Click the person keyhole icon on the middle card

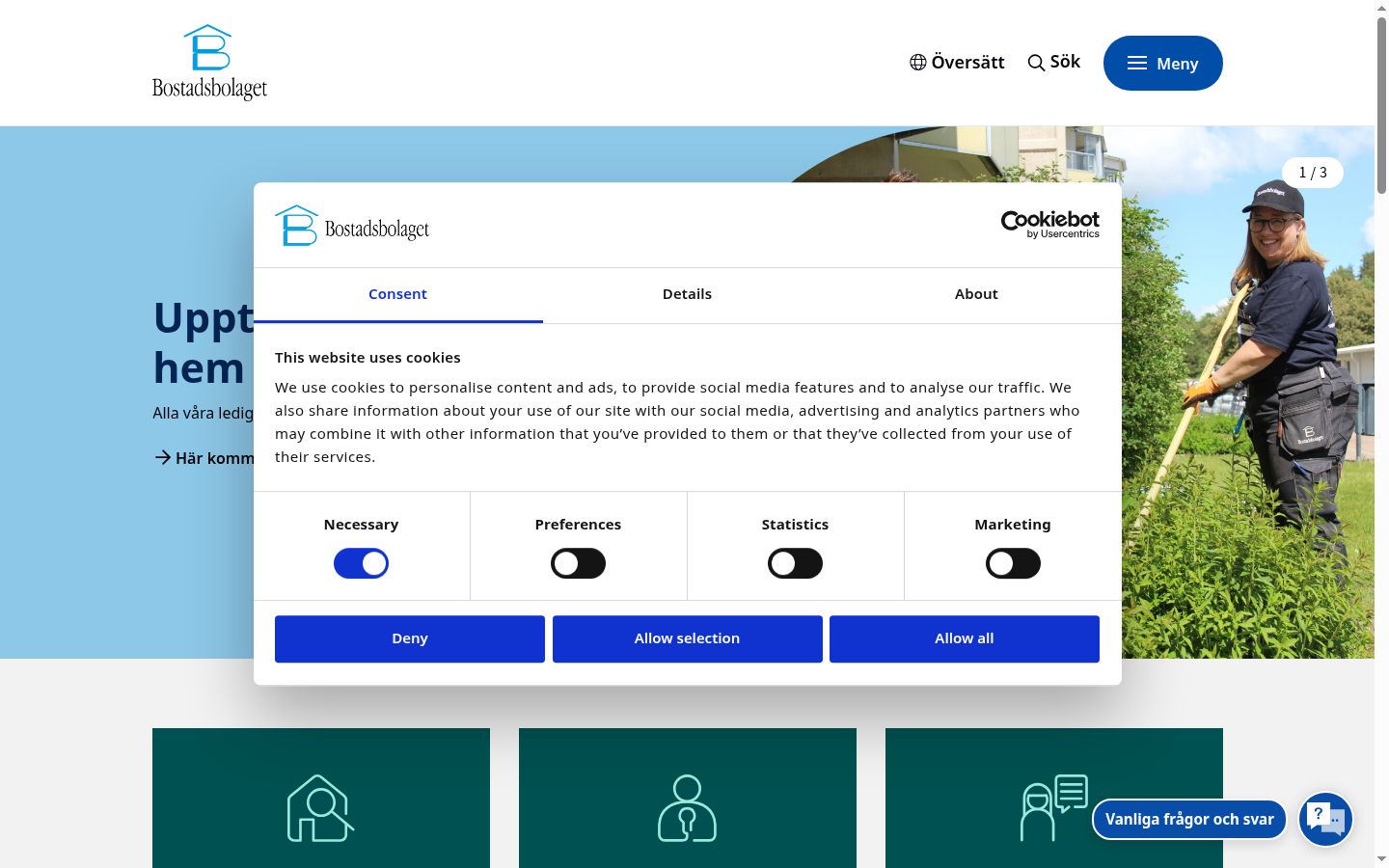point(687,808)
